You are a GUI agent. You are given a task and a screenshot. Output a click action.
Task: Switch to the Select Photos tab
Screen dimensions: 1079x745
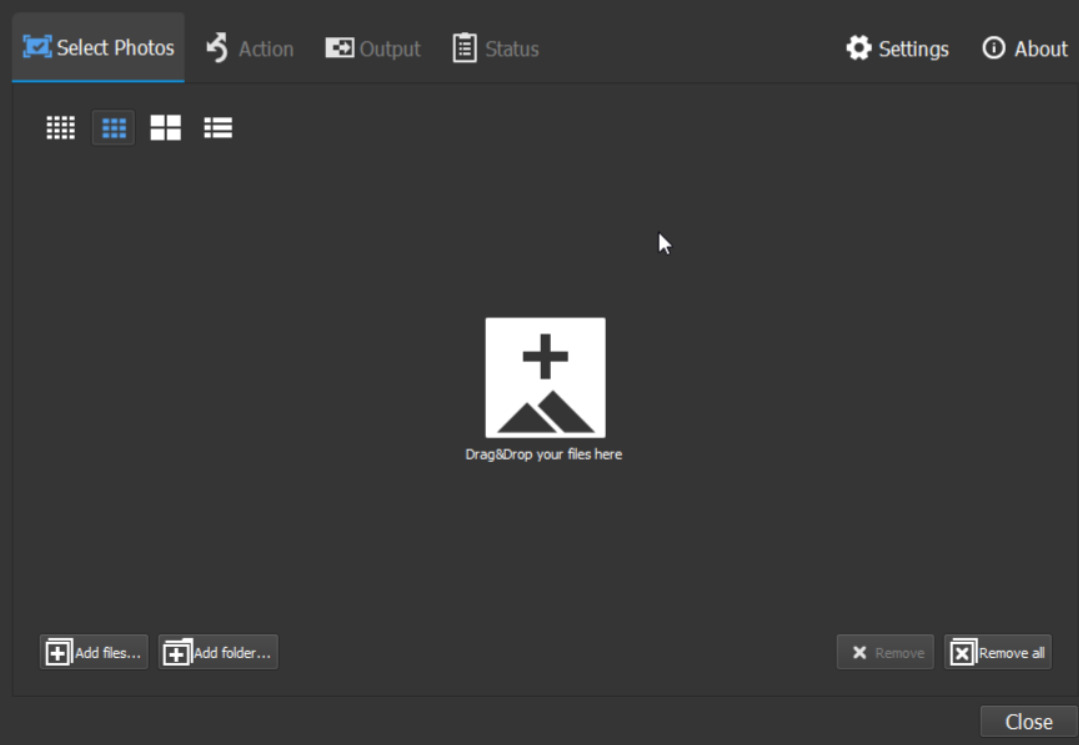point(98,47)
